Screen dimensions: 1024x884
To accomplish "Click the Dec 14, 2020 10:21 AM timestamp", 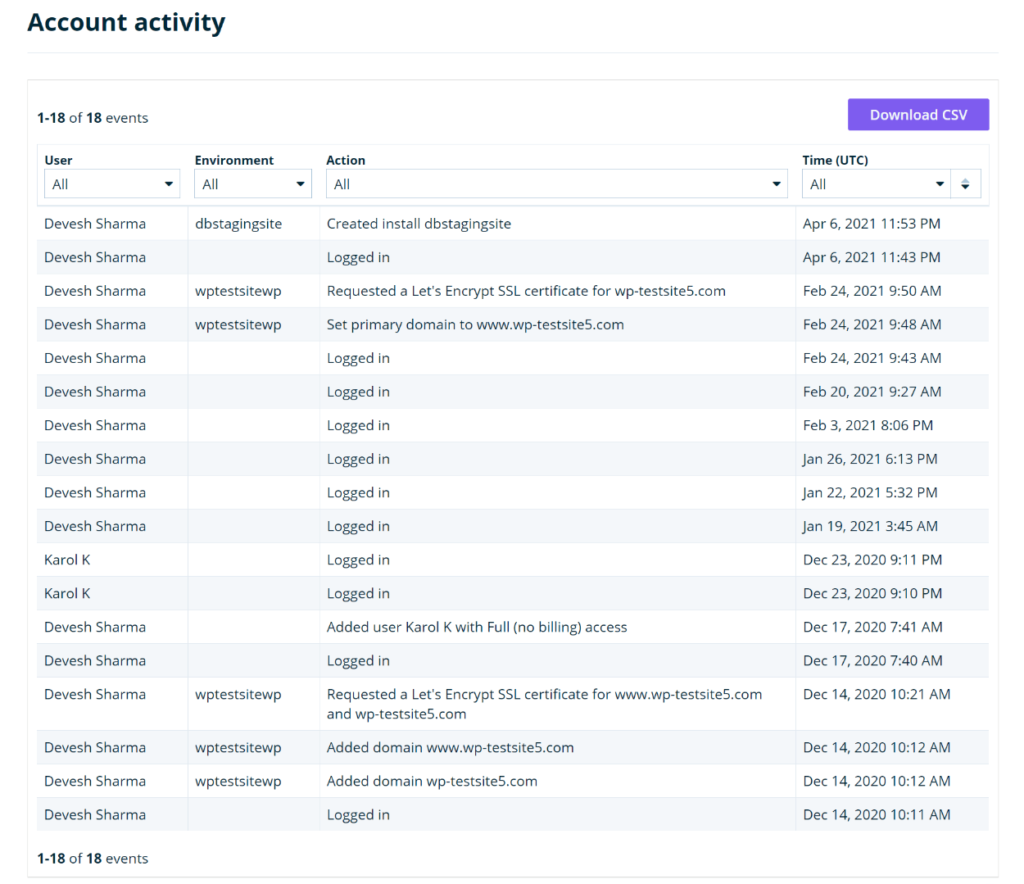I will tap(876, 694).
